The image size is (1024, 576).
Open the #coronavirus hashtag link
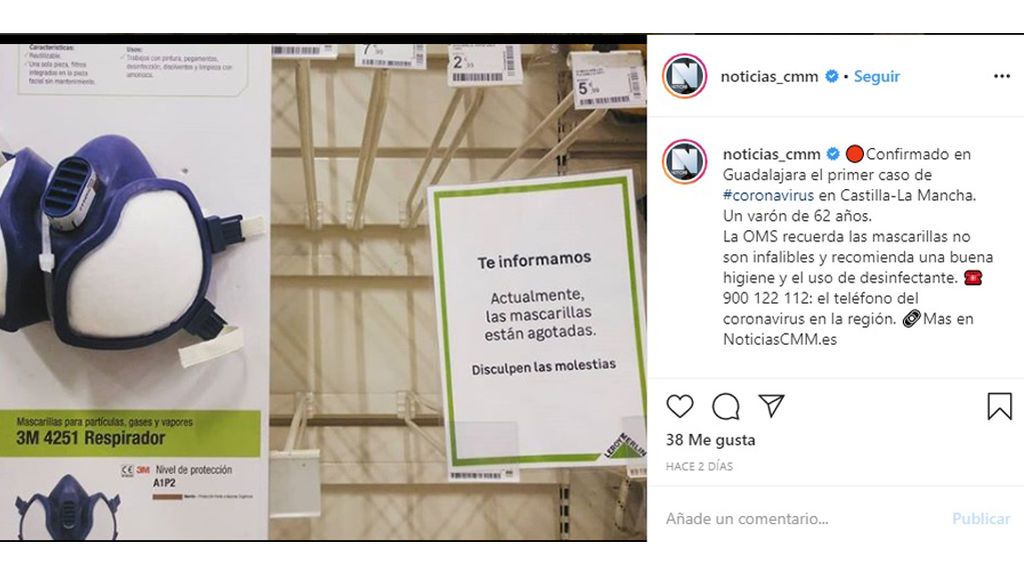click(768, 195)
